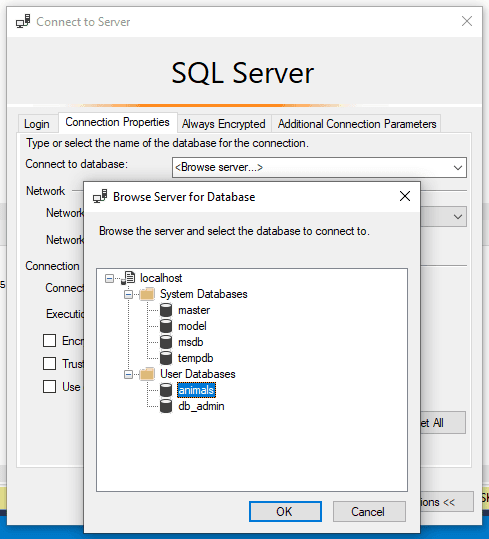Click the System Databases folder icon
The width and height of the screenshot is (489, 539).
(147, 294)
